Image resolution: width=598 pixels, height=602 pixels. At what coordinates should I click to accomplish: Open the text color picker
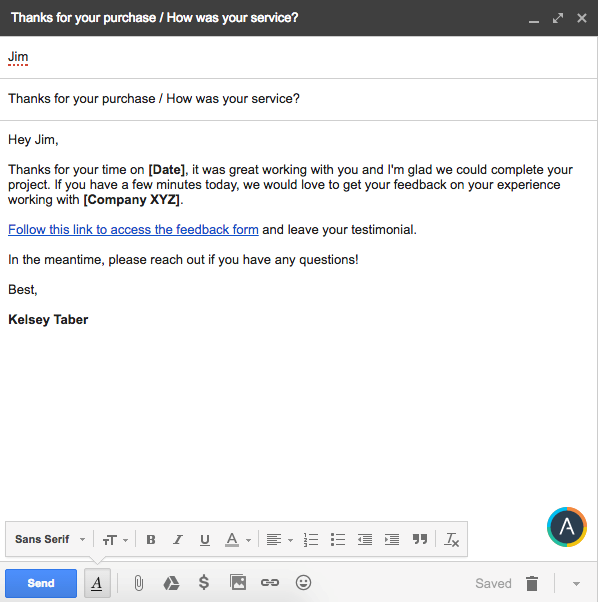click(238, 539)
